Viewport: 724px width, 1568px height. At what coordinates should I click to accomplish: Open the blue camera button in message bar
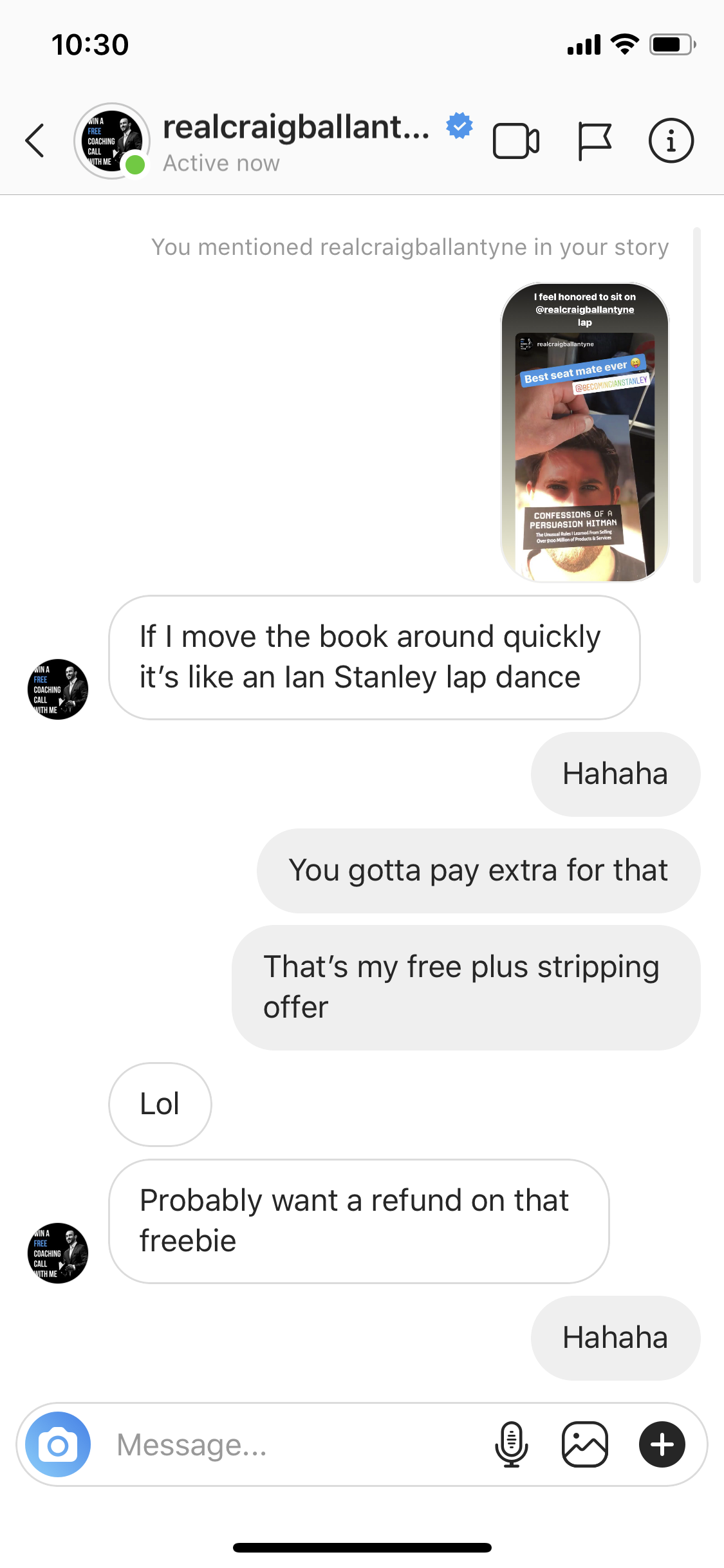point(58,1445)
